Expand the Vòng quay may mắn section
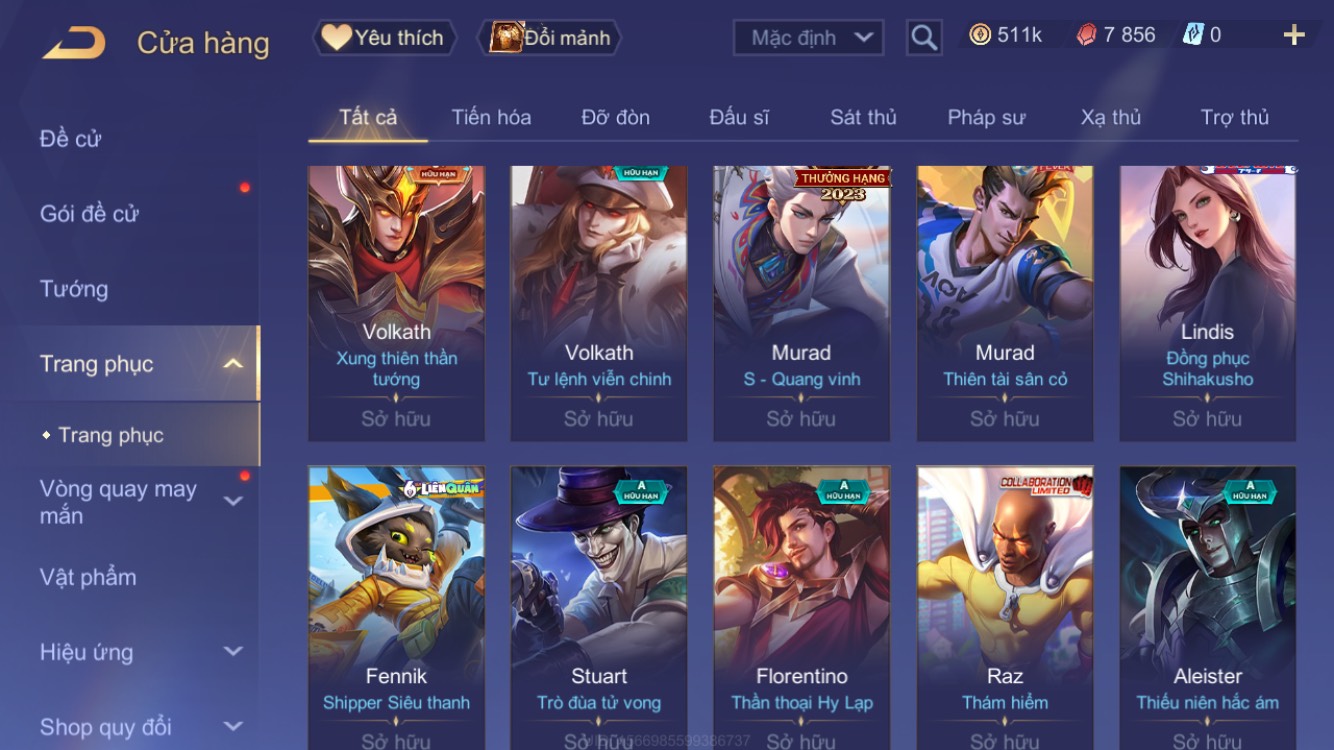The image size is (1334, 750). pos(233,501)
